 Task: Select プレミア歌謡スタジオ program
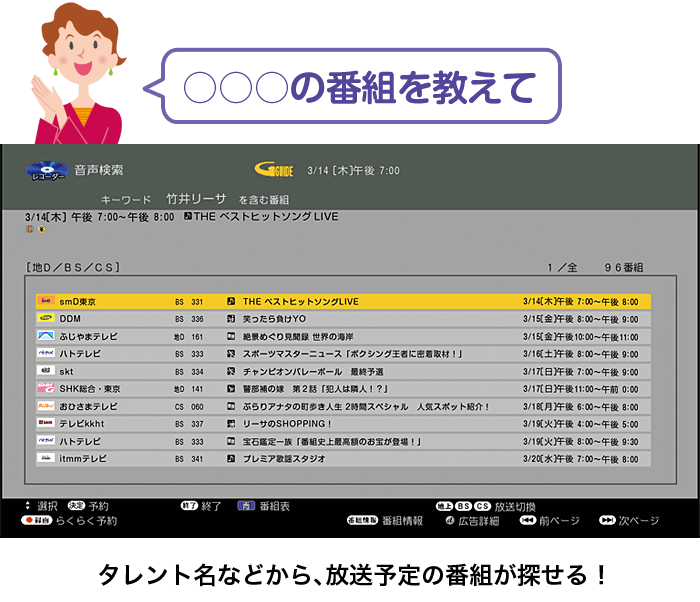(343, 459)
